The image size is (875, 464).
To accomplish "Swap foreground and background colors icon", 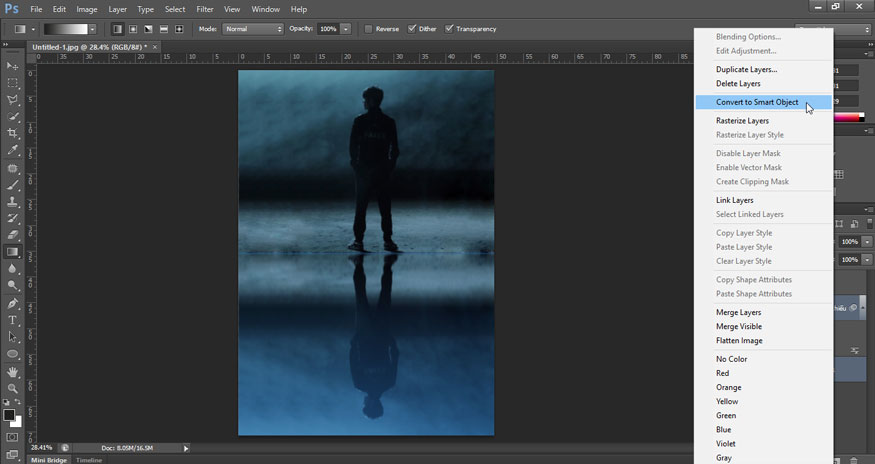I will (18, 402).
